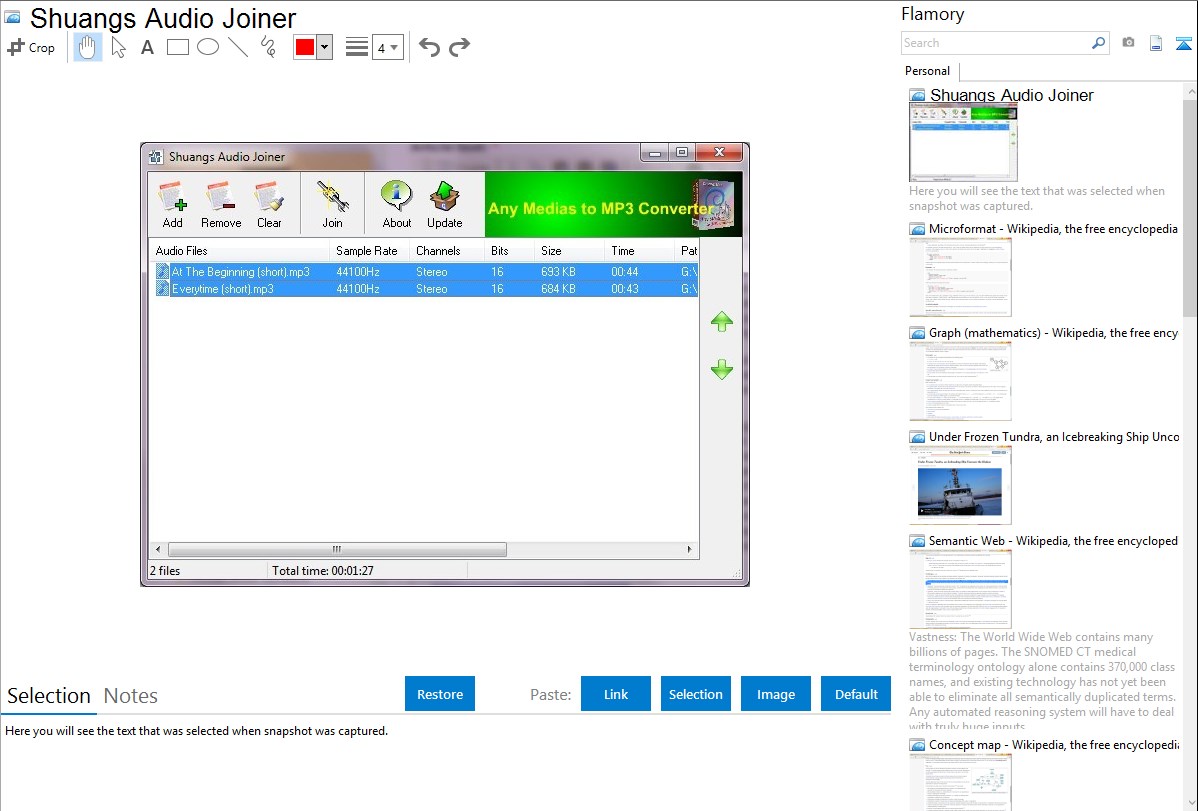Click the file list scroll left arrow
Viewport: 1198px width, 811px height.
point(158,550)
